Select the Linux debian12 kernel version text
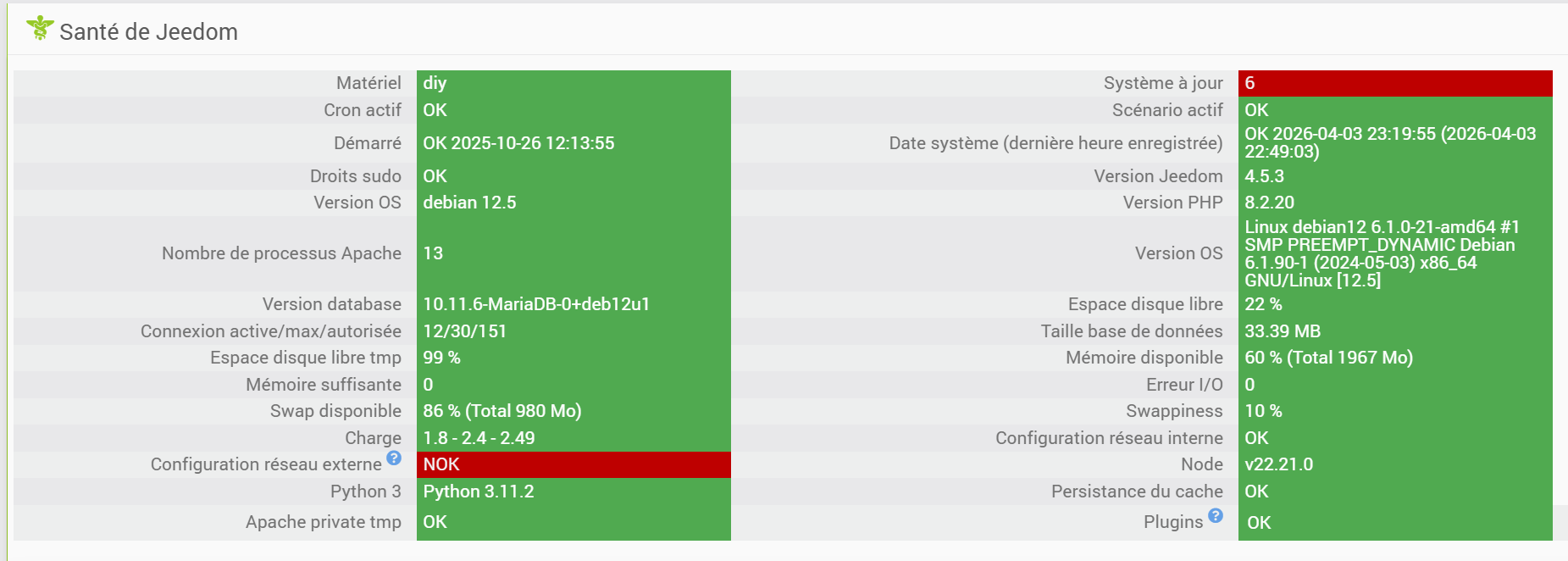Viewport: 1568px width, 561px height. 1381,253
